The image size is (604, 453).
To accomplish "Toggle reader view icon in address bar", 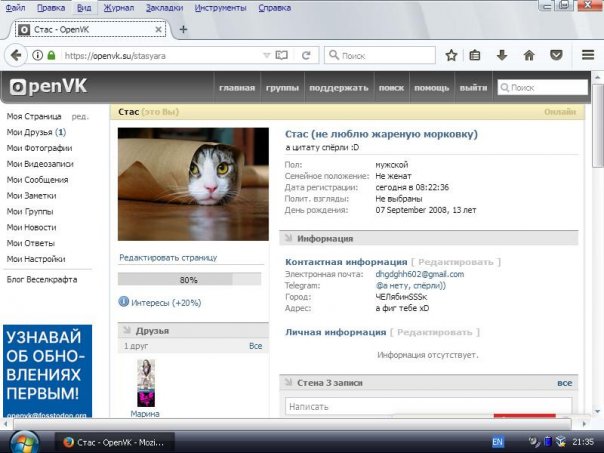I will [x=281, y=56].
